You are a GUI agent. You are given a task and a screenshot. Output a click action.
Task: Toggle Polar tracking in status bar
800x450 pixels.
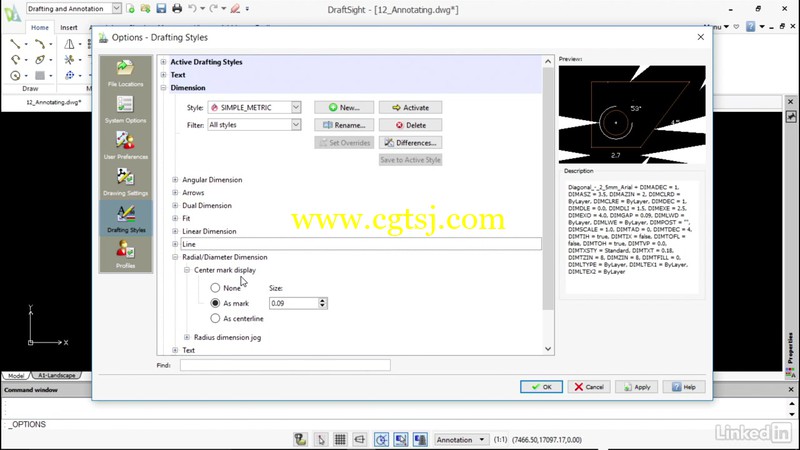click(x=381, y=439)
